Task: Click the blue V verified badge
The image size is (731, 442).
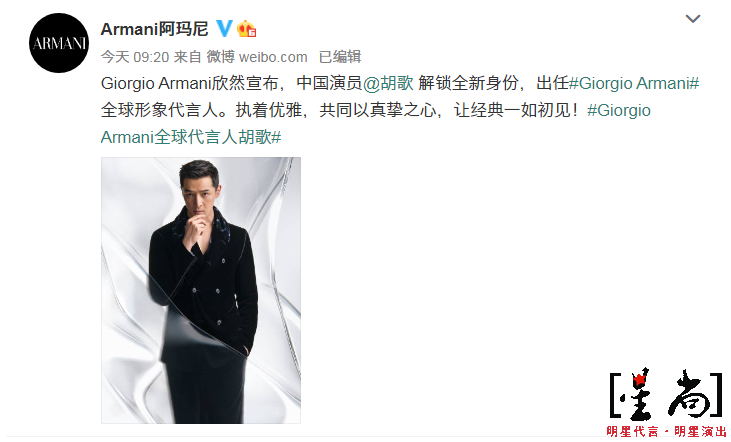Action: (224, 29)
